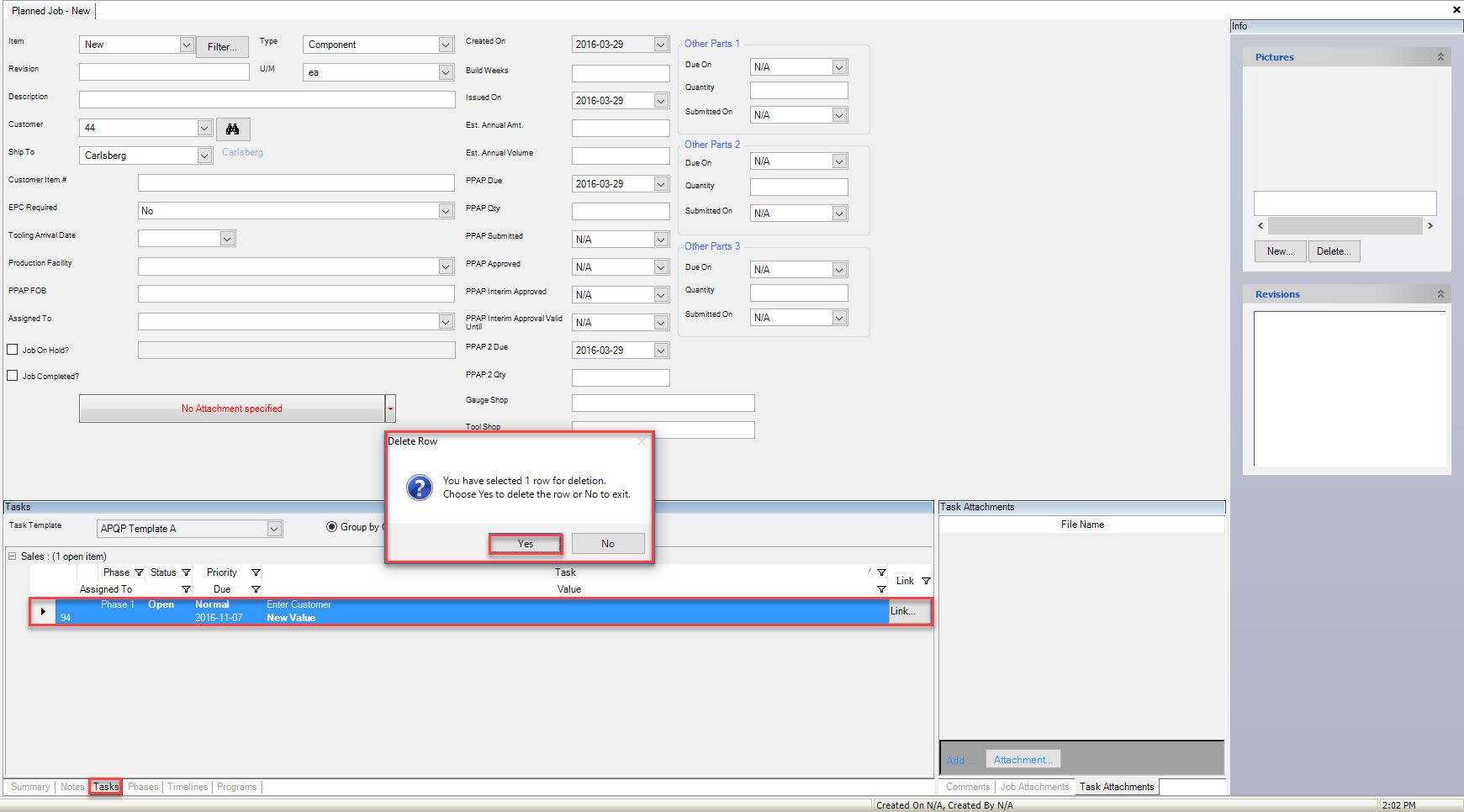Click the question mark icon in dialog
Screen dimensions: 1464x812
coord(419,488)
